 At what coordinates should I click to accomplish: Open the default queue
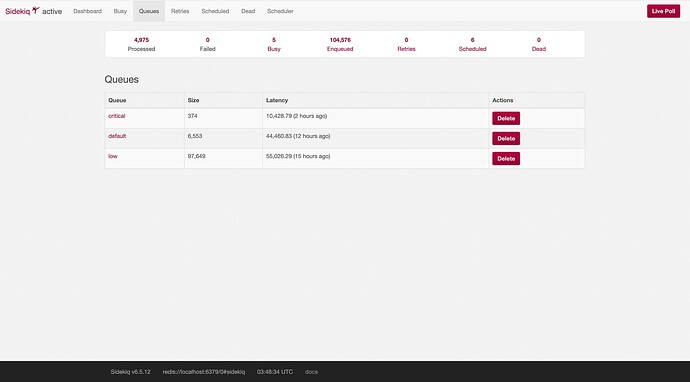tap(117, 136)
